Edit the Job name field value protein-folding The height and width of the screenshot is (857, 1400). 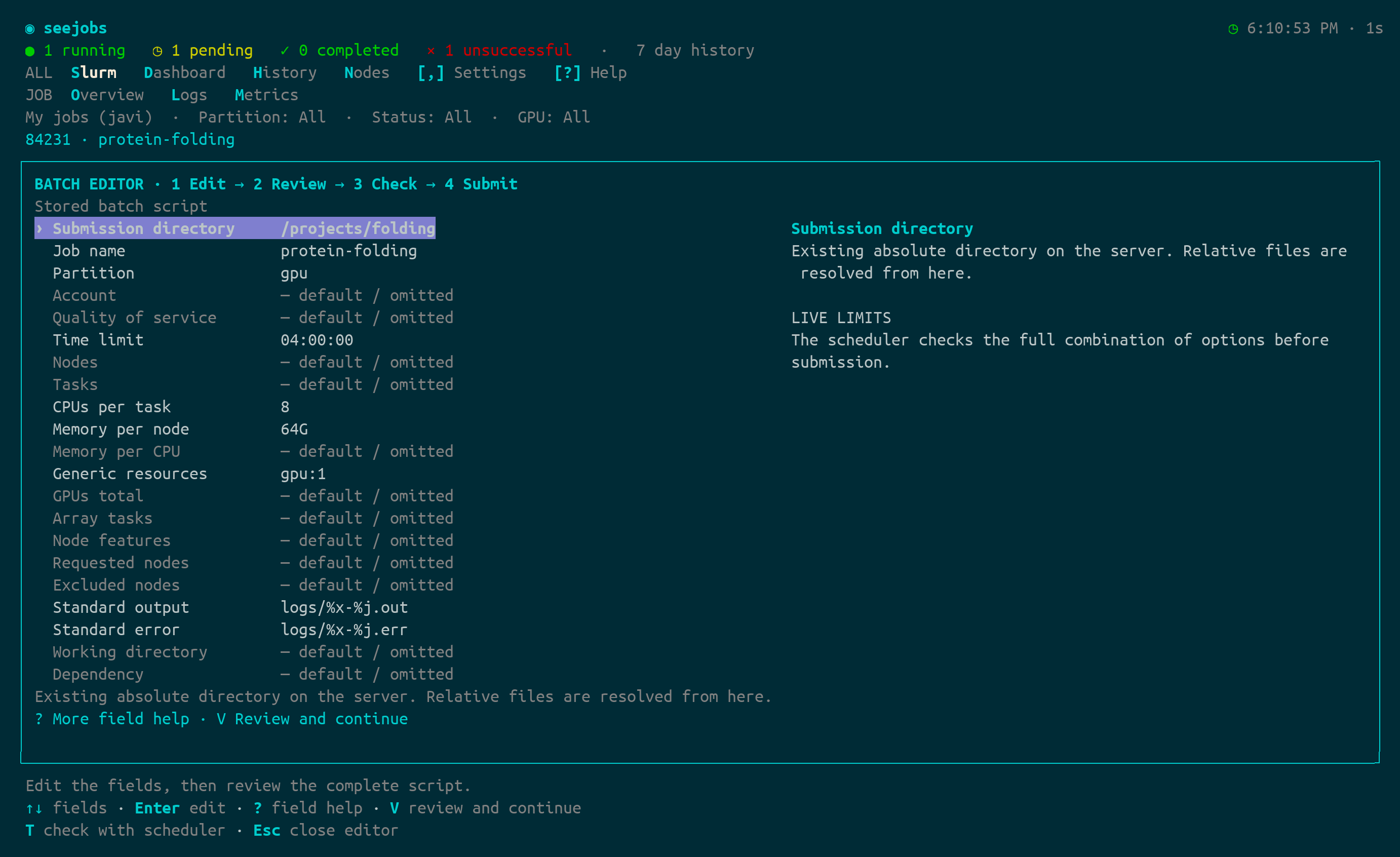(348, 251)
